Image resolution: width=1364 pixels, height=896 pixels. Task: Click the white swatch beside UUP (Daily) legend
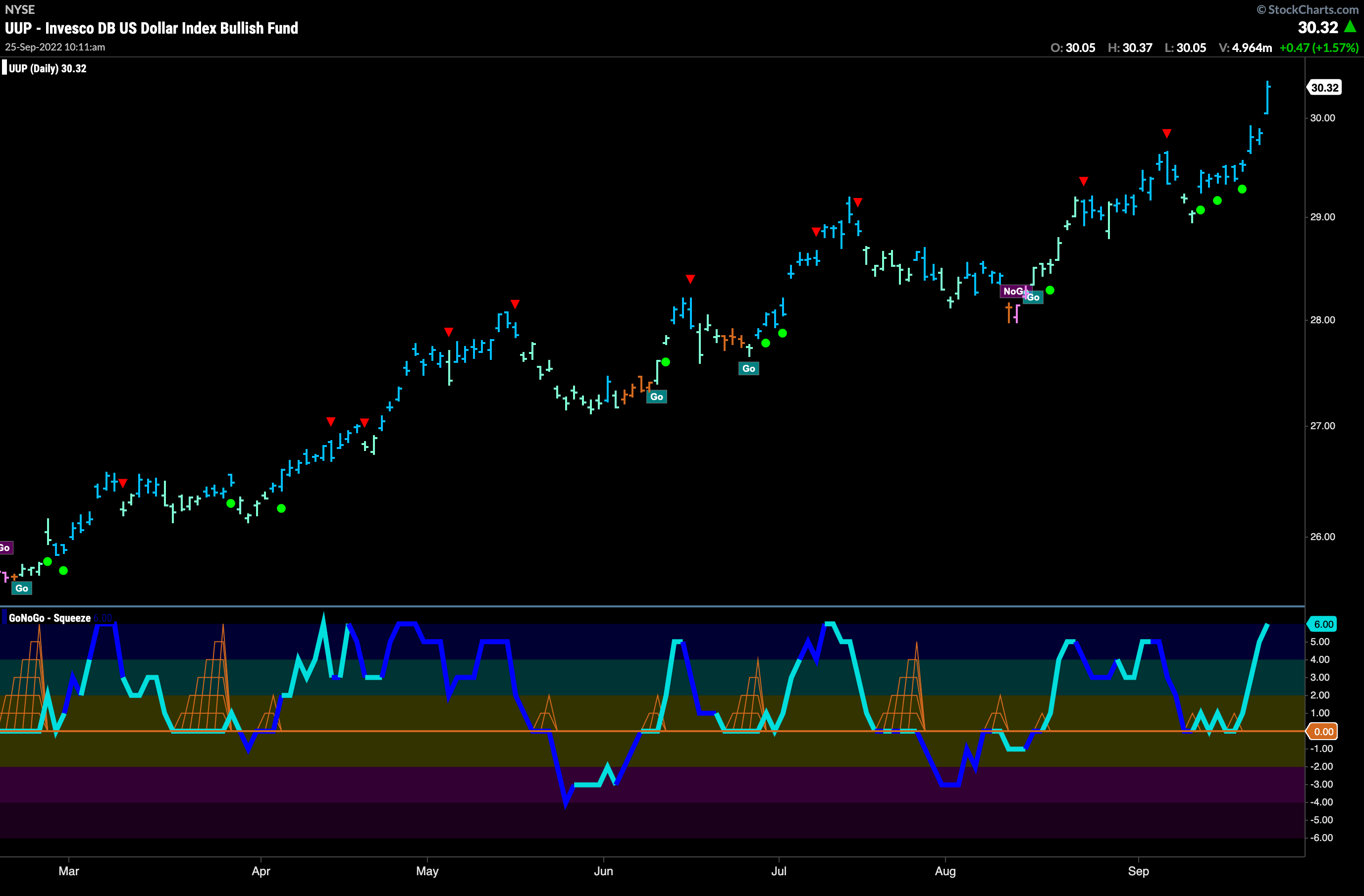tap(4, 68)
